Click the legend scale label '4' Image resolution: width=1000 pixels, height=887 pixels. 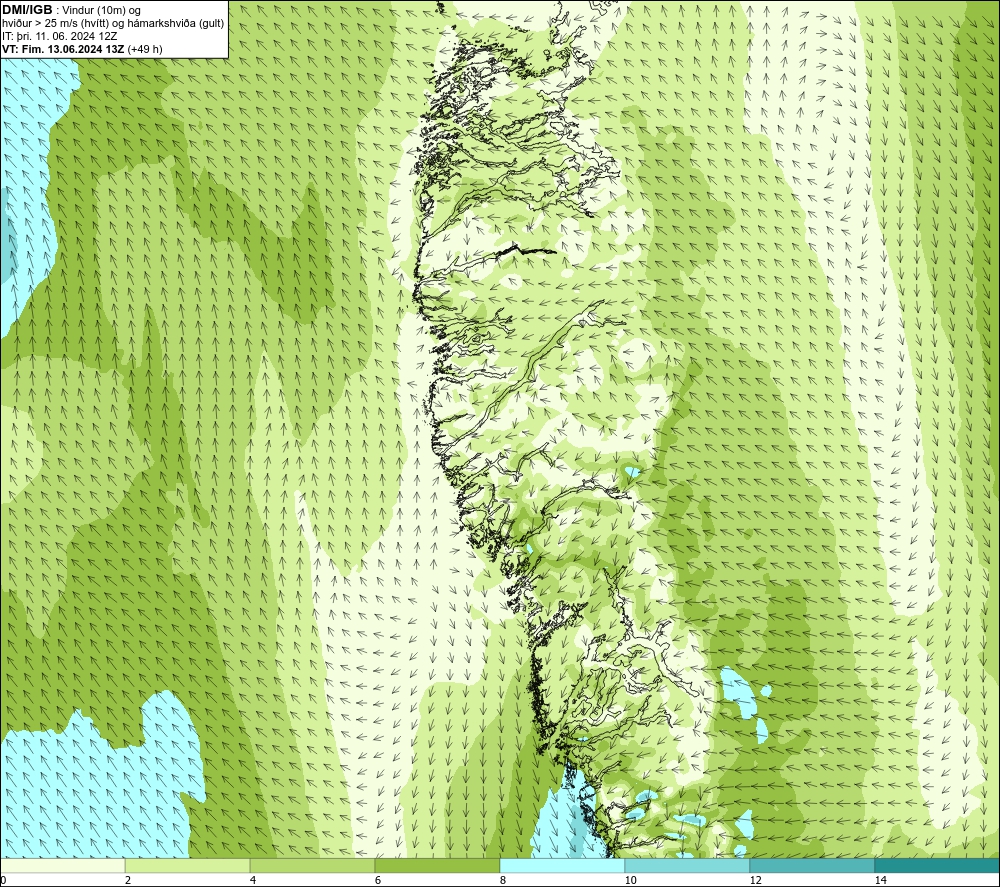tap(253, 881)
